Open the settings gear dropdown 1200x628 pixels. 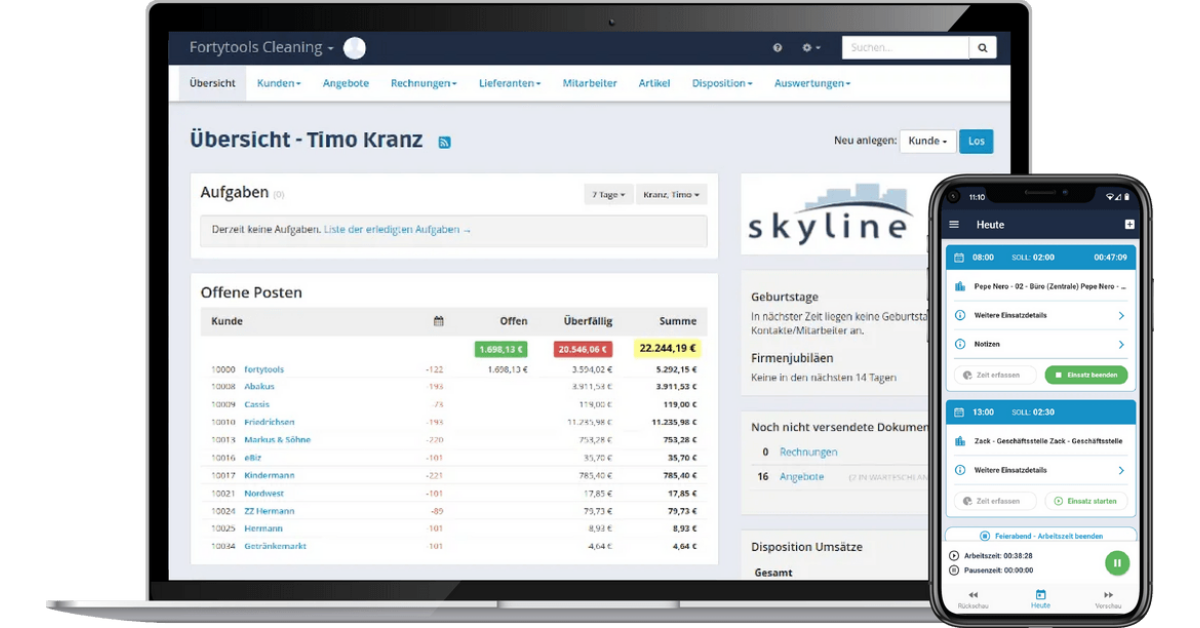click(x=810, y=48)
